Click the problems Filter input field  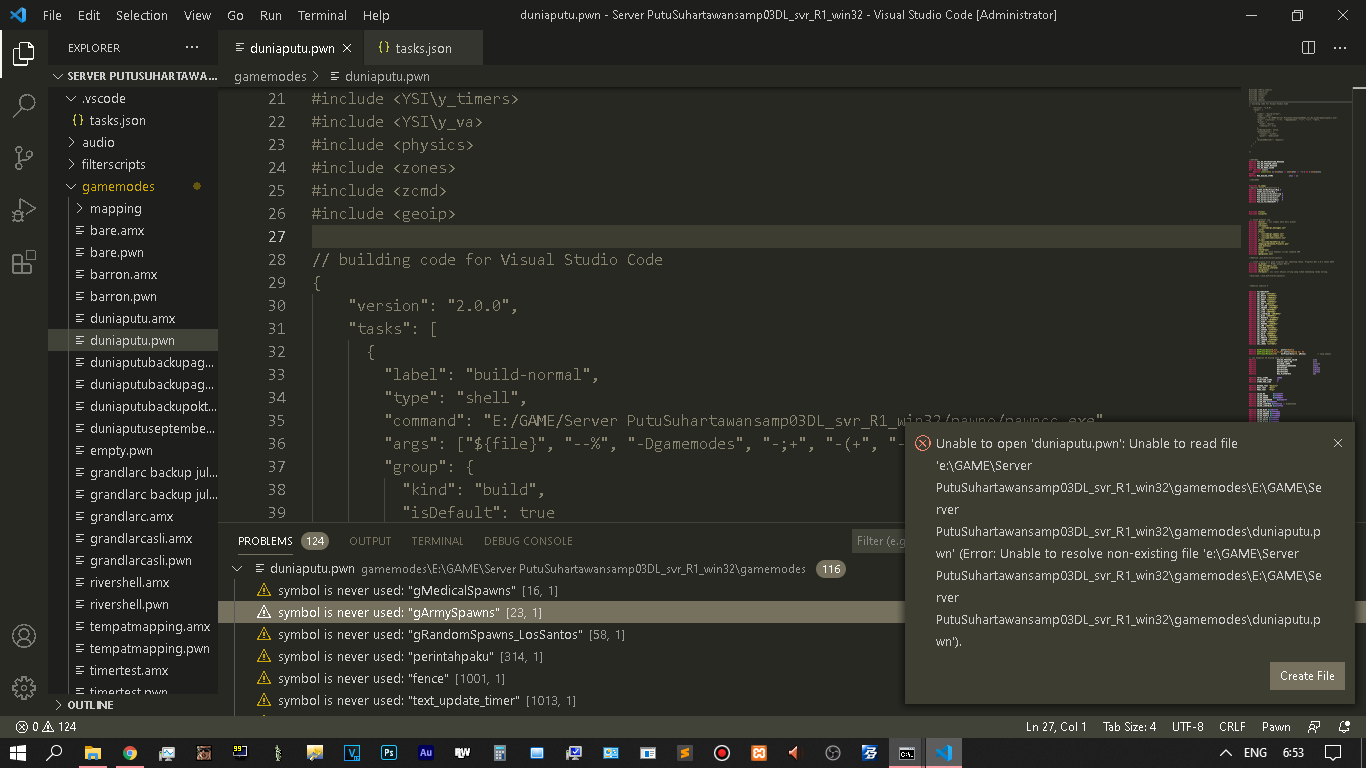click(880, 540)
